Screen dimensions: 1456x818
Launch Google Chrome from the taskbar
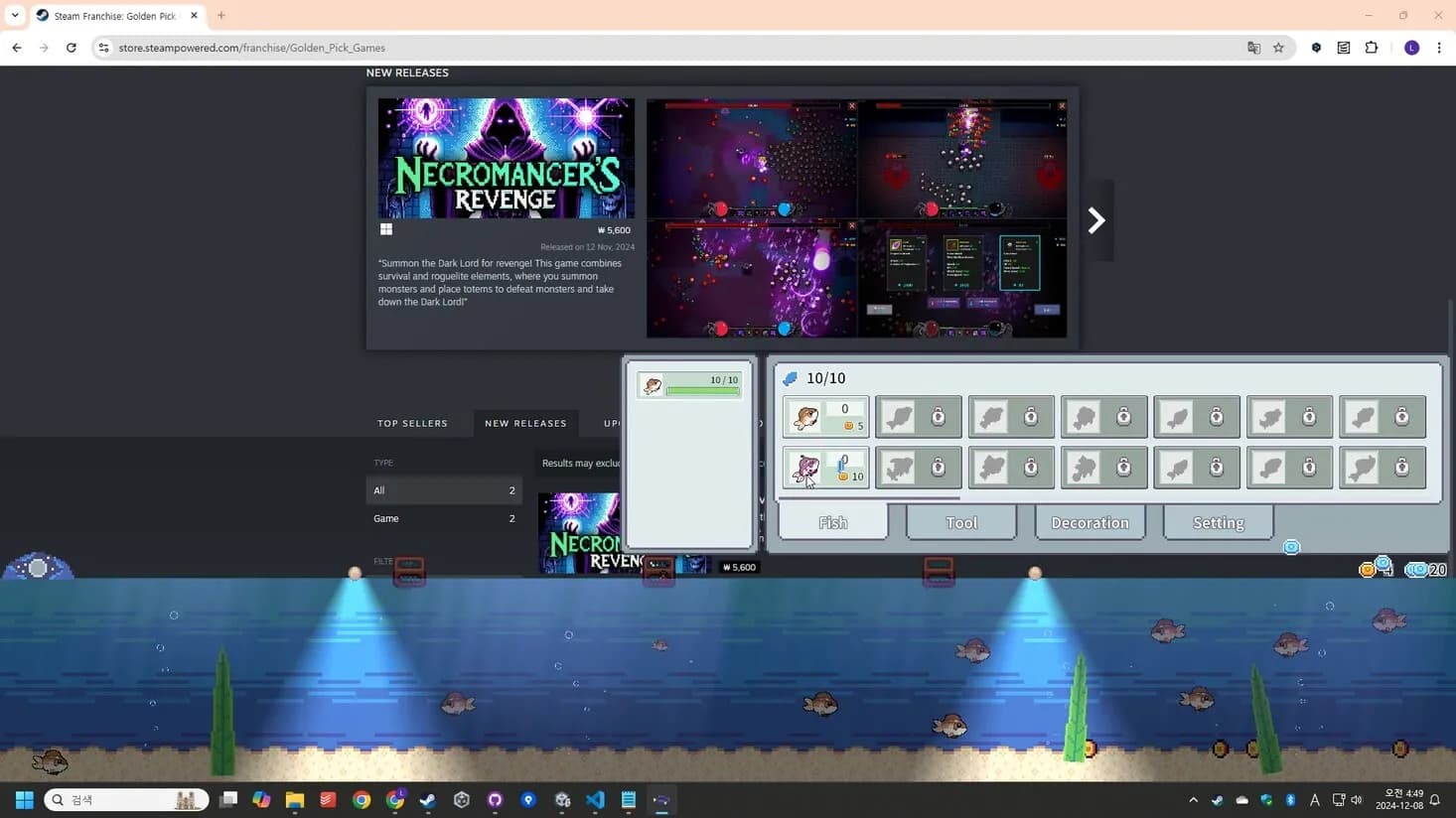[x=362, y=799]
